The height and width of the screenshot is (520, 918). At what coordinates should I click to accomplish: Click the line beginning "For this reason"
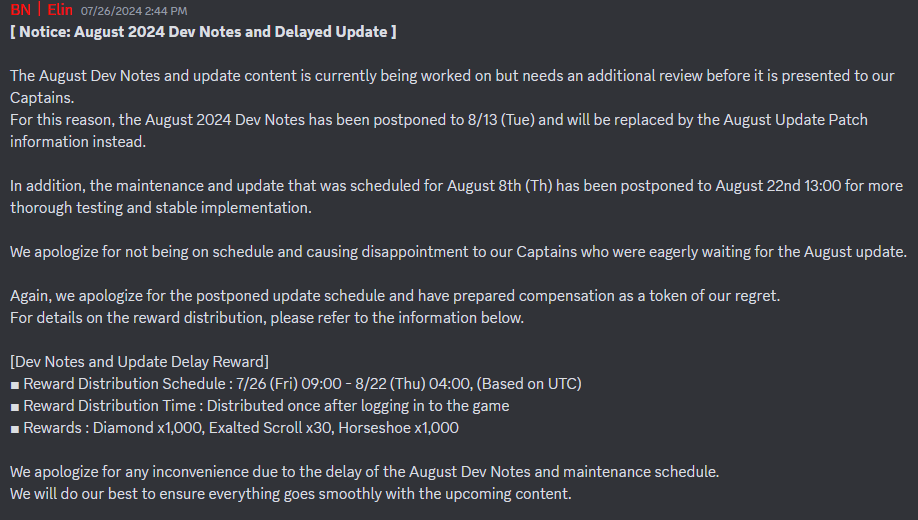pyautogui.click(x=439, y=120)
